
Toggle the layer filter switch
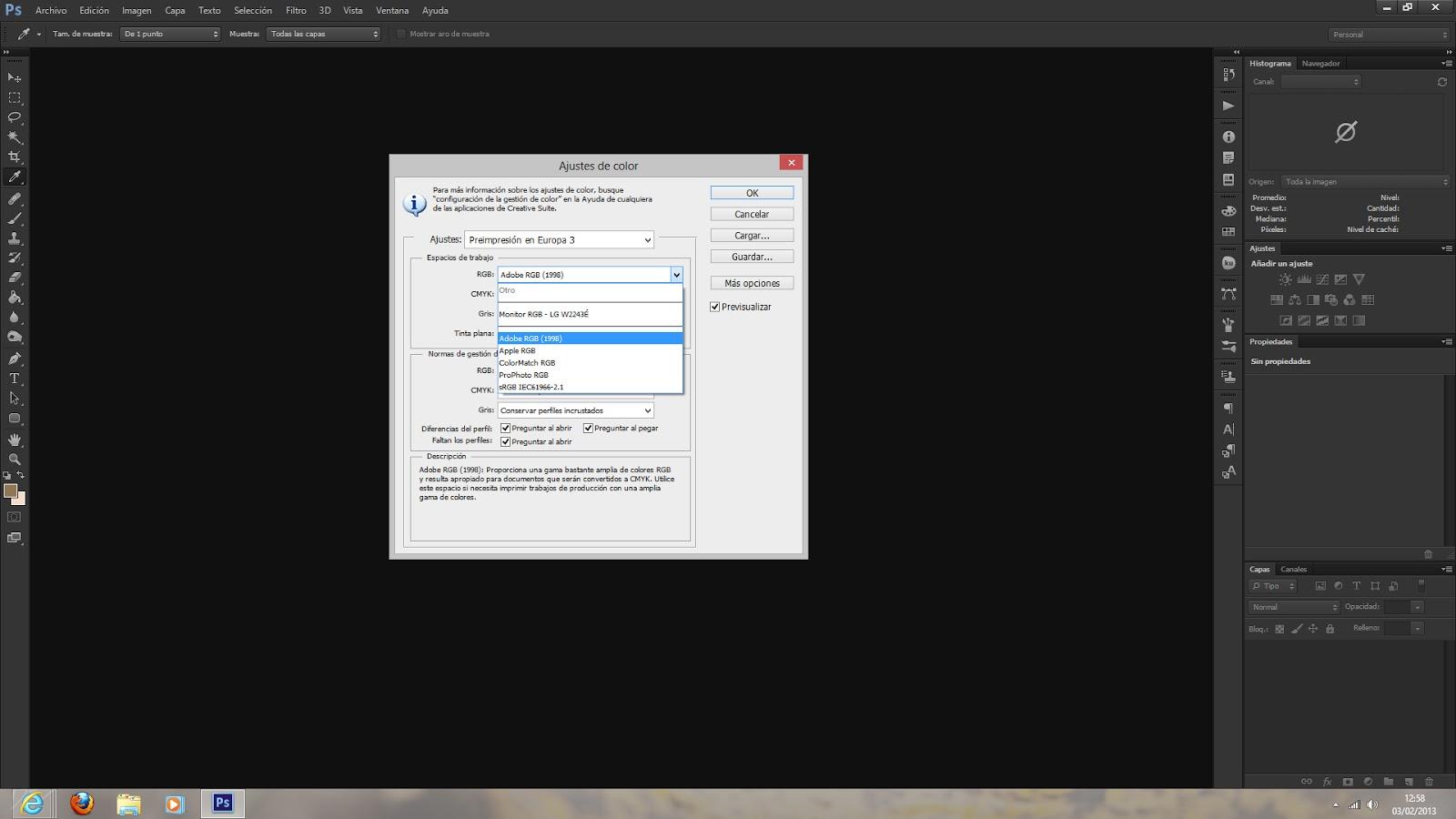coord(1421,586)
